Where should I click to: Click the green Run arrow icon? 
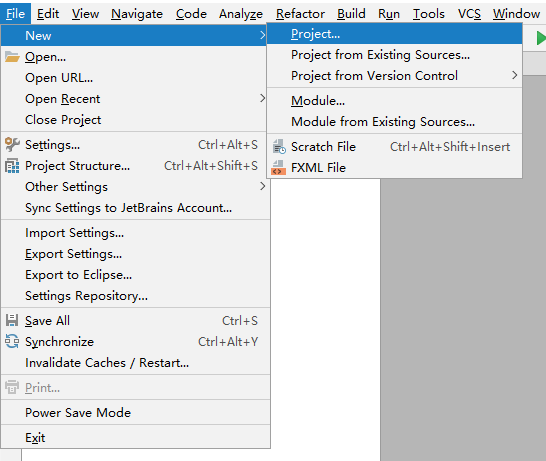pyautogui.click(x=541, y=38)
